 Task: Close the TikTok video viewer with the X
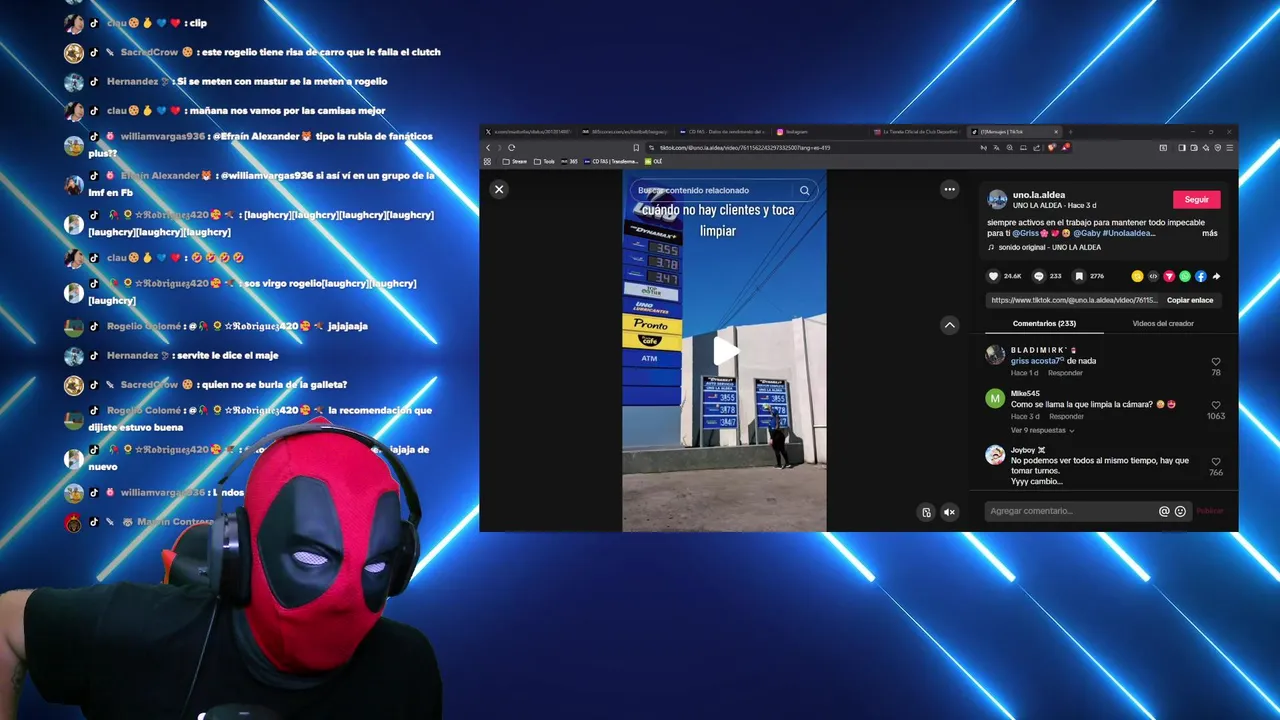point(499,189)
